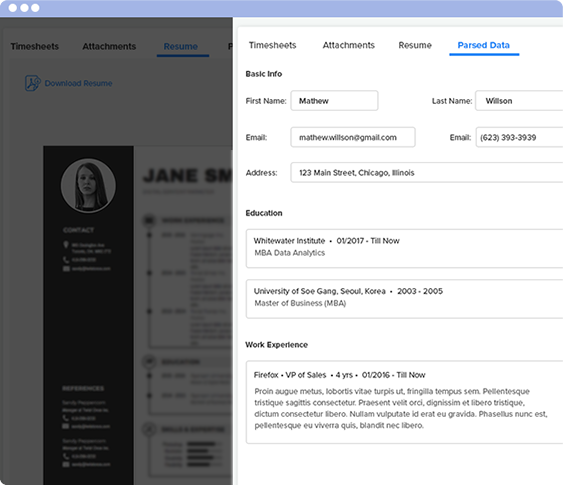This screenshot has width=563, height=485.
Task: Edit the Last Name field Willson
Action: point(519,101)
